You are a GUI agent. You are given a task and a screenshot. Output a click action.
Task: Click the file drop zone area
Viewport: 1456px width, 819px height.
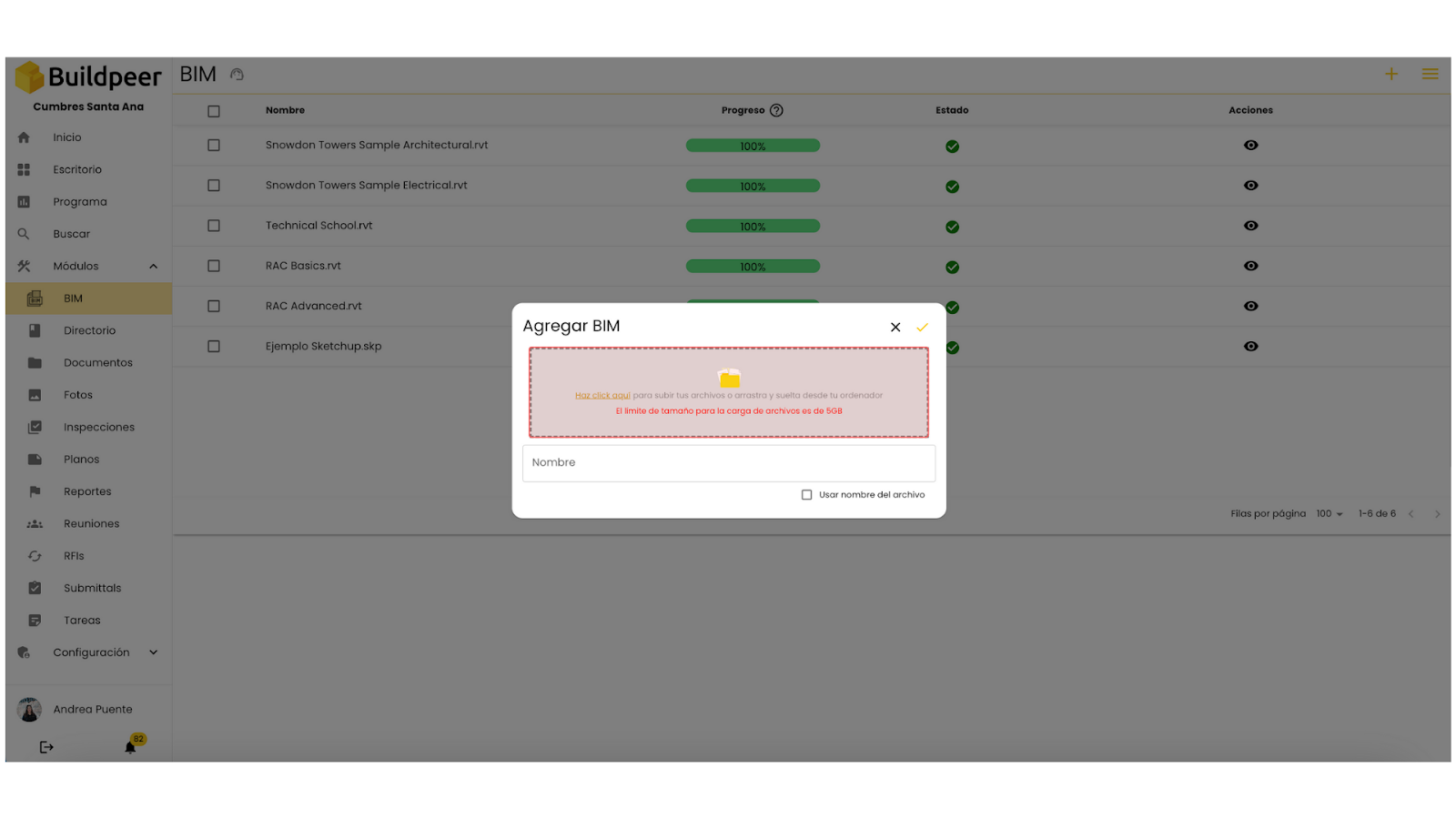(x=729, y=392)
